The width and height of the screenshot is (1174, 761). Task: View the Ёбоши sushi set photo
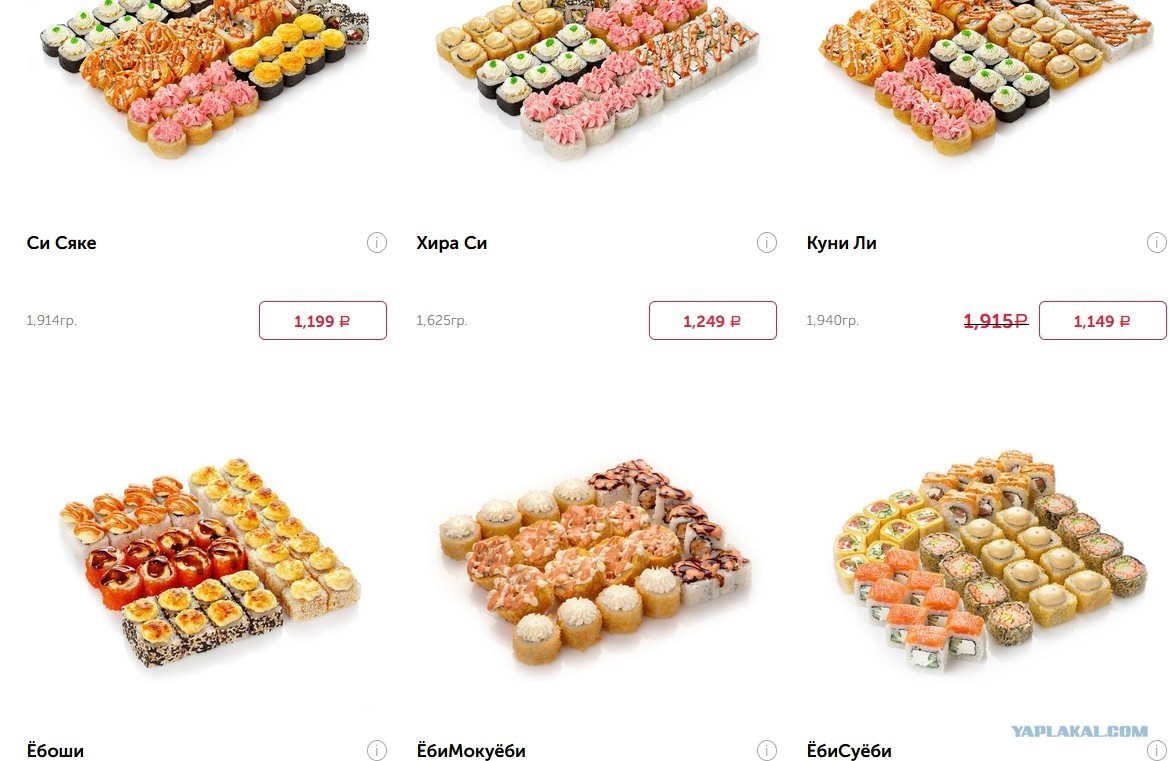[210, 562]
